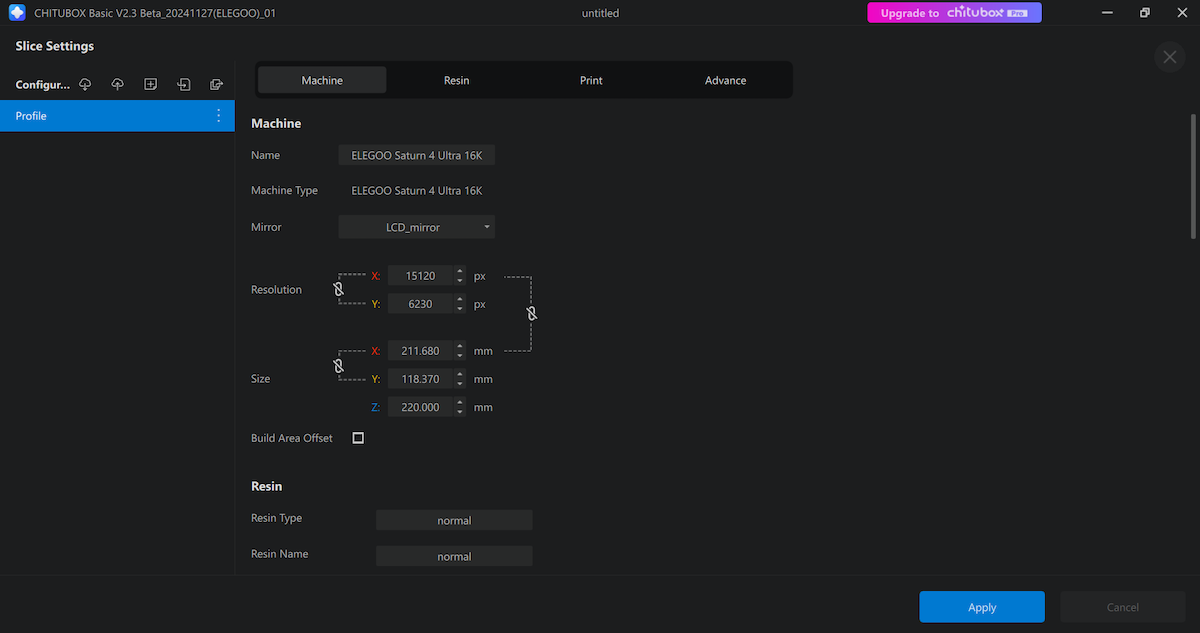Increase Resolution X with up arrow
The width and height of the screenshot is (1200, 633).
click(460, 270)
